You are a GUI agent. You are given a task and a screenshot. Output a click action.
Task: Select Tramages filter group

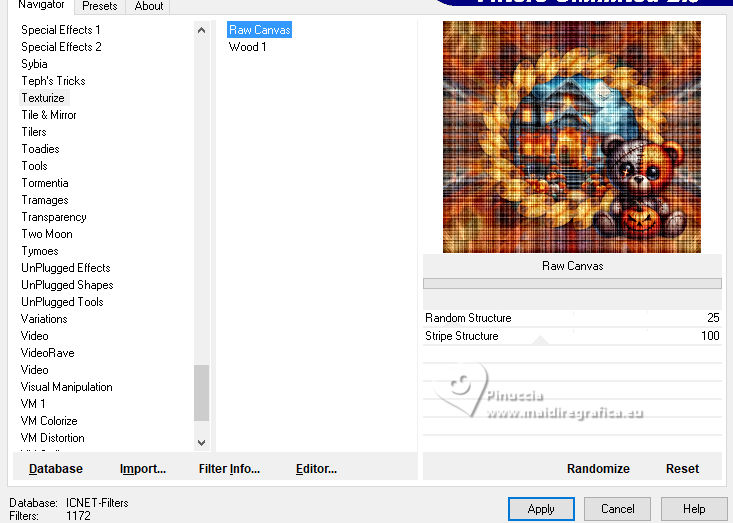click(45, 200)
